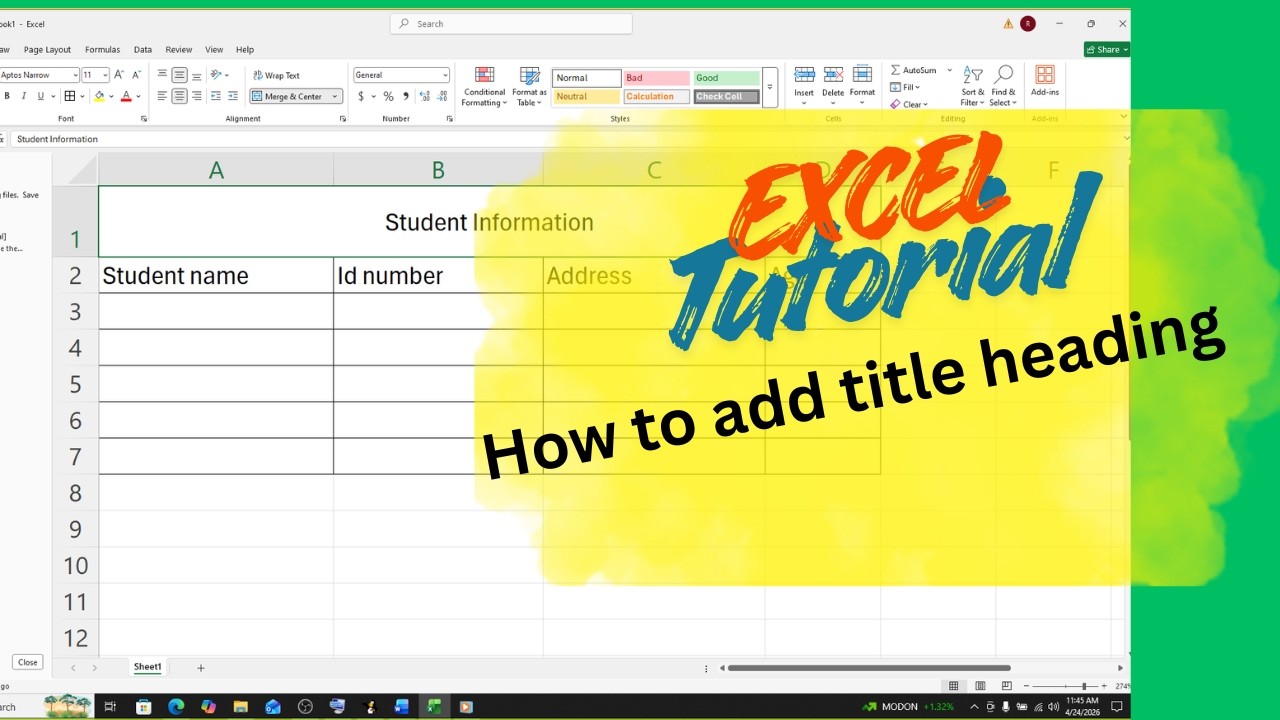Open Sort & Filter menu

point(972,87)
